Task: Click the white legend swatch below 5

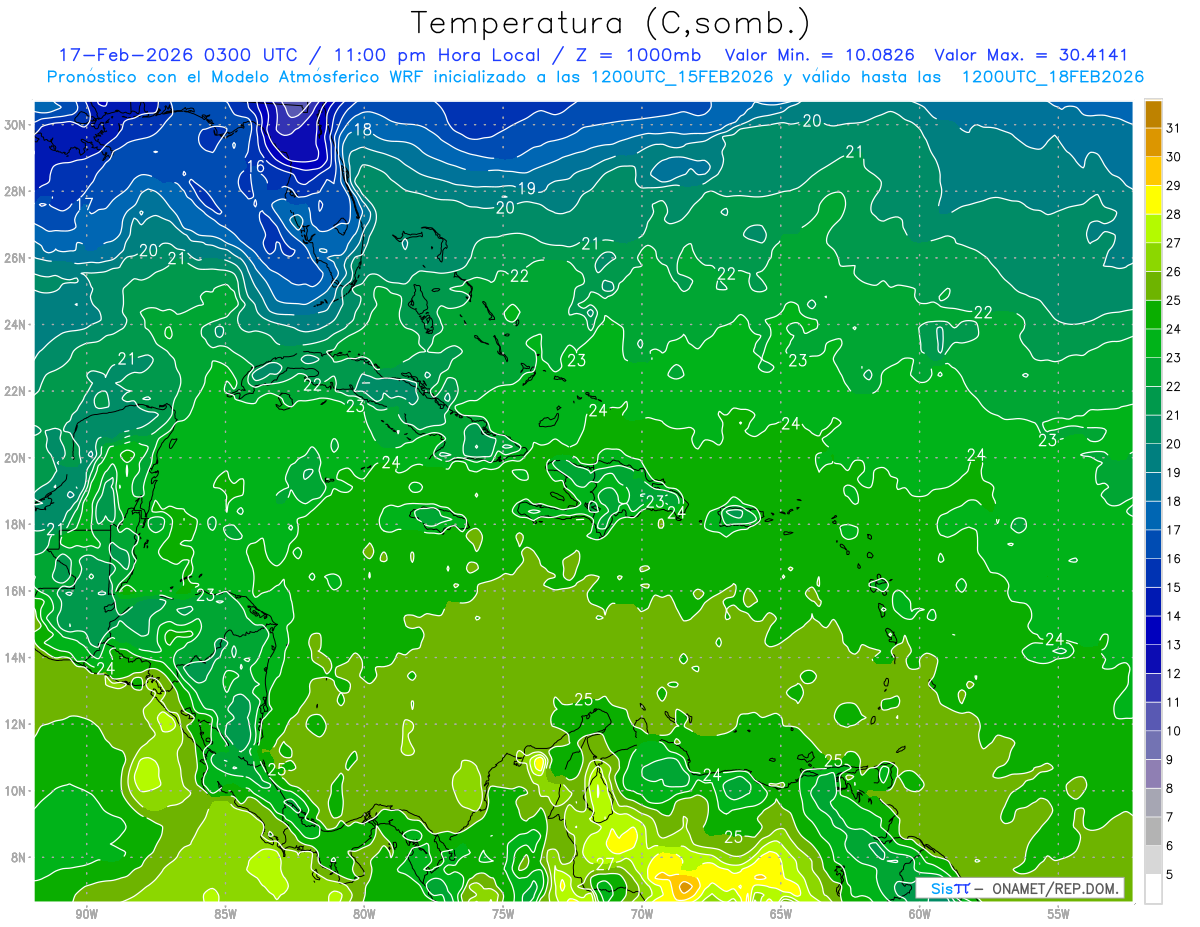Action: tap(1153, 888)
